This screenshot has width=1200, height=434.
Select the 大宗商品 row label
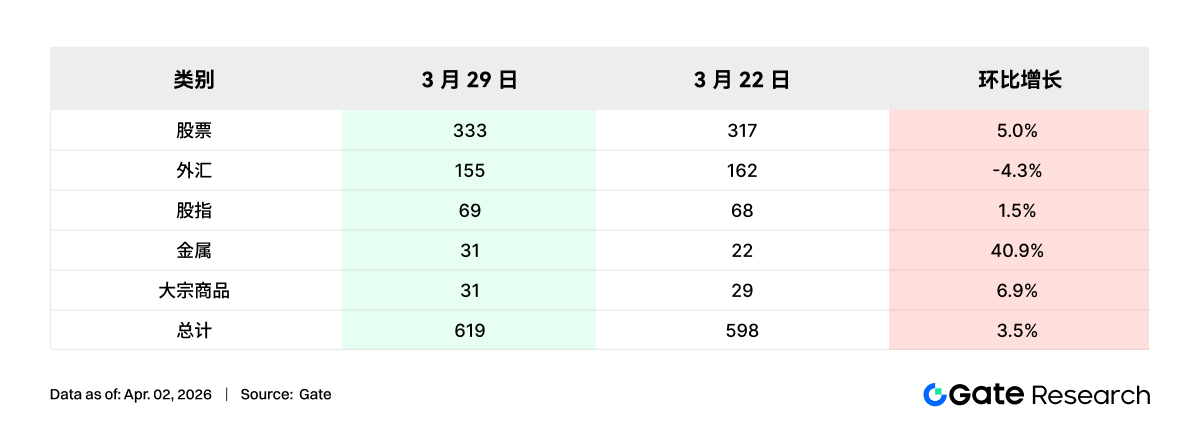click(194, 291)
